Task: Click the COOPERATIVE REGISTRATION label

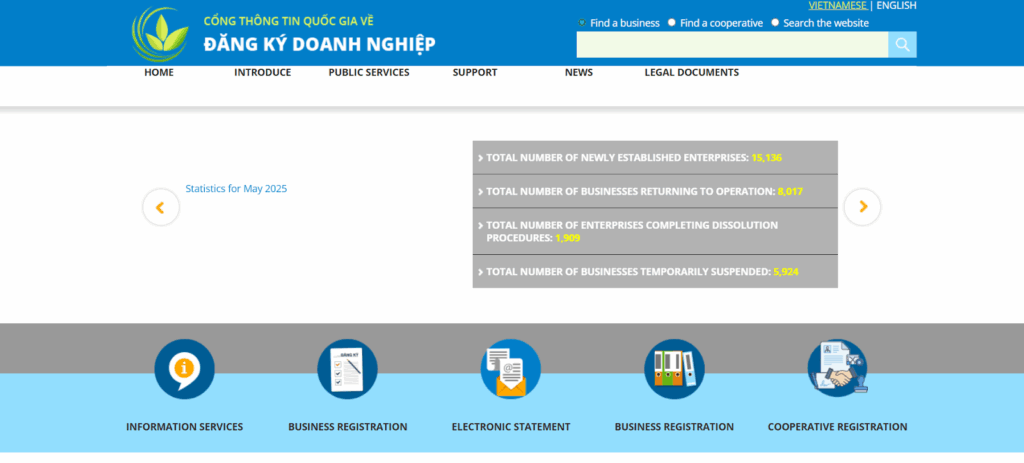Action: [837, 427]
